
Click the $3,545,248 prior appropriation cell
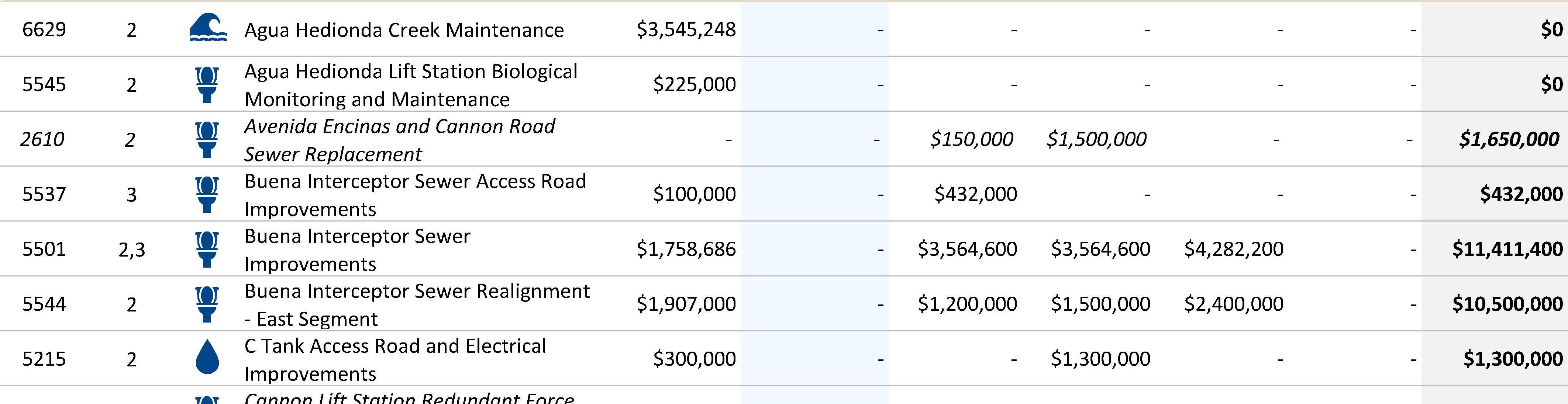pyautogui.click(x=685, y=29)
